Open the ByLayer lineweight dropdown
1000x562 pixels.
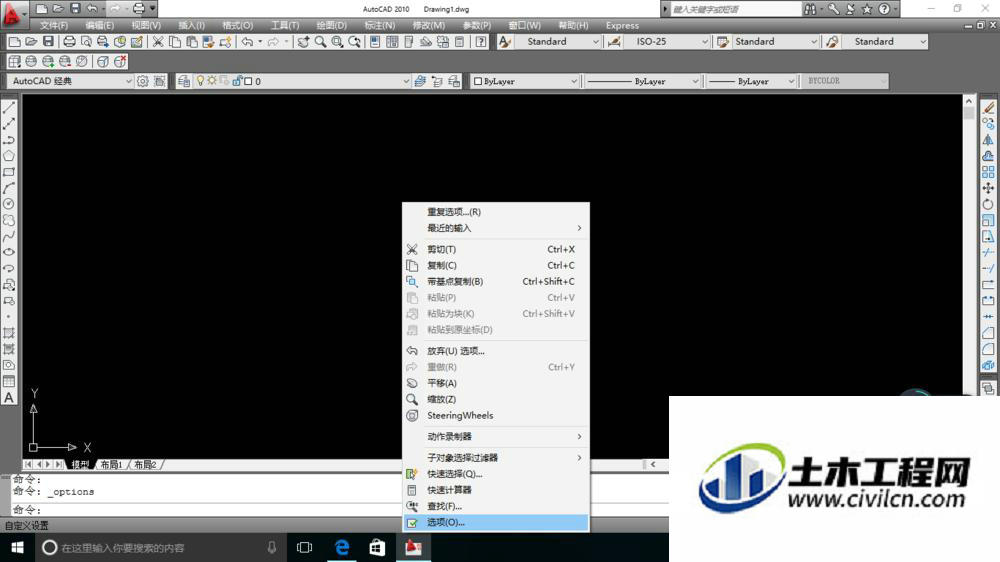[x=752, y=82]
